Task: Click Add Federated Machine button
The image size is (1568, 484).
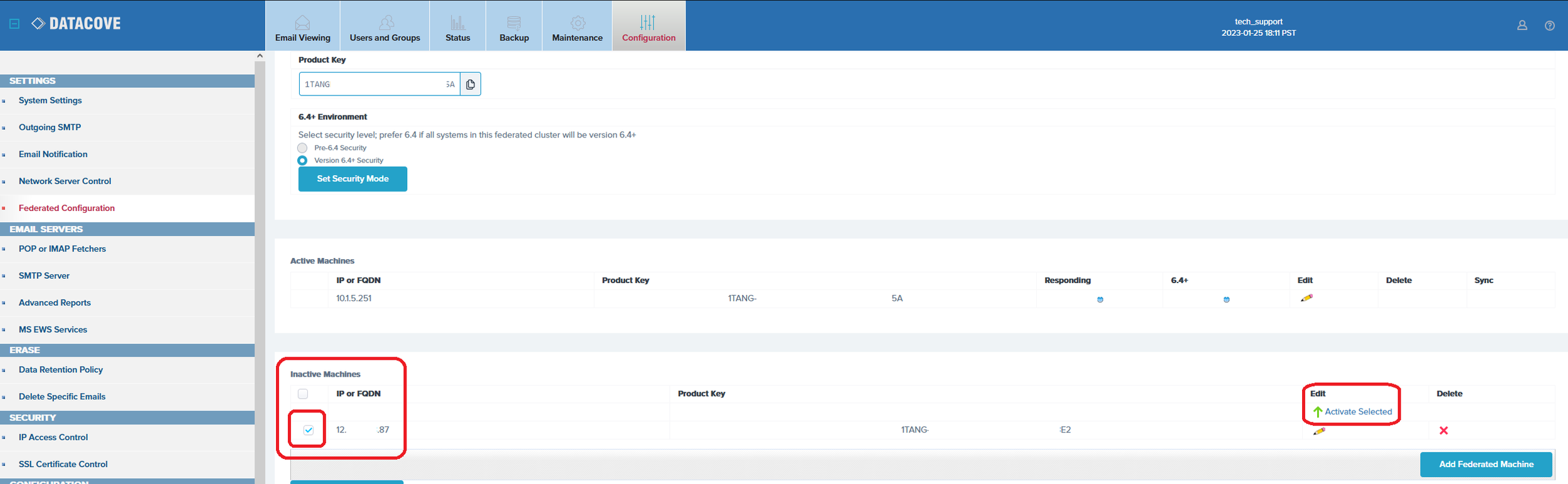Action: pyautogui.click(x=1485, y=465)
